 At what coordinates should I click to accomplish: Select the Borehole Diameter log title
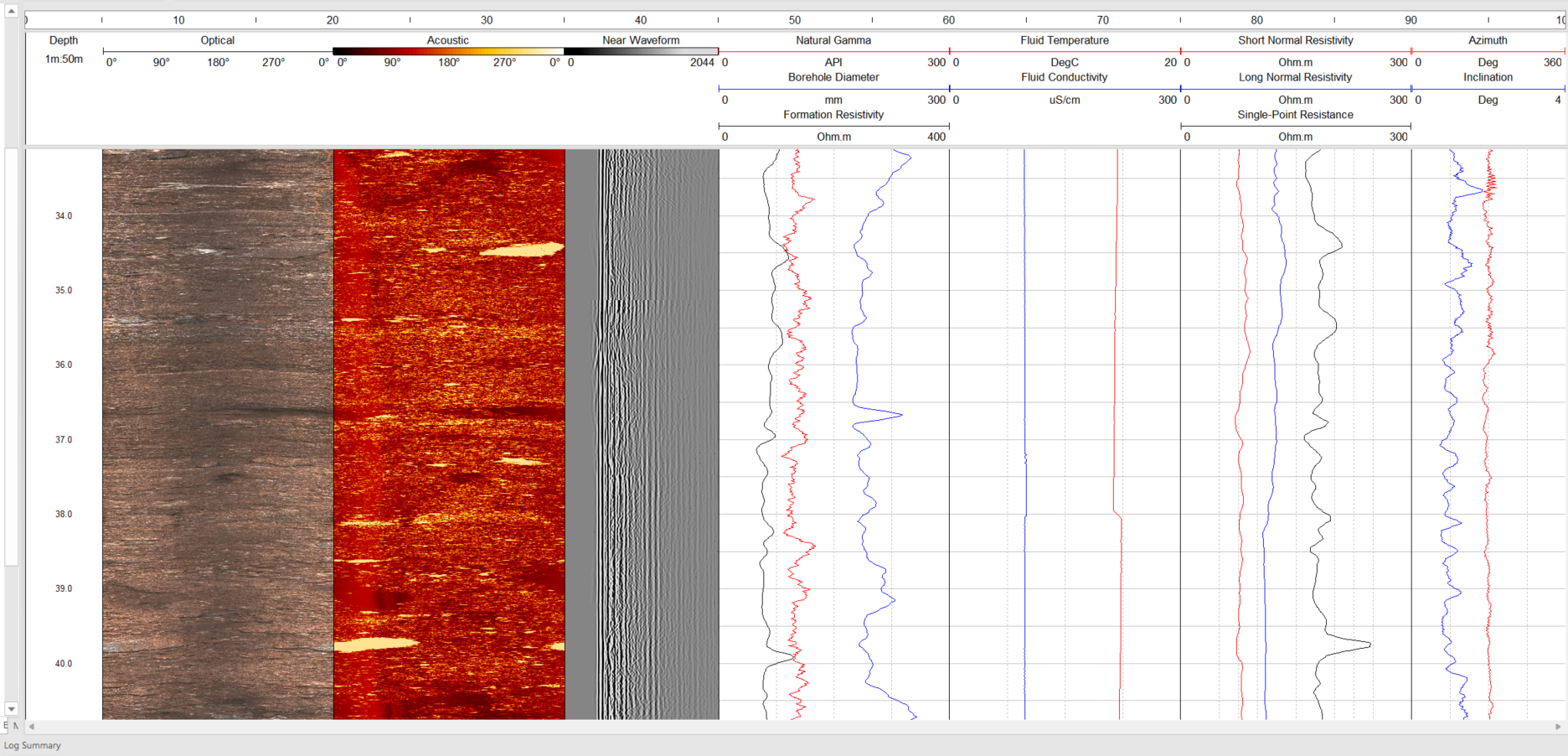[x=833, y=77]
